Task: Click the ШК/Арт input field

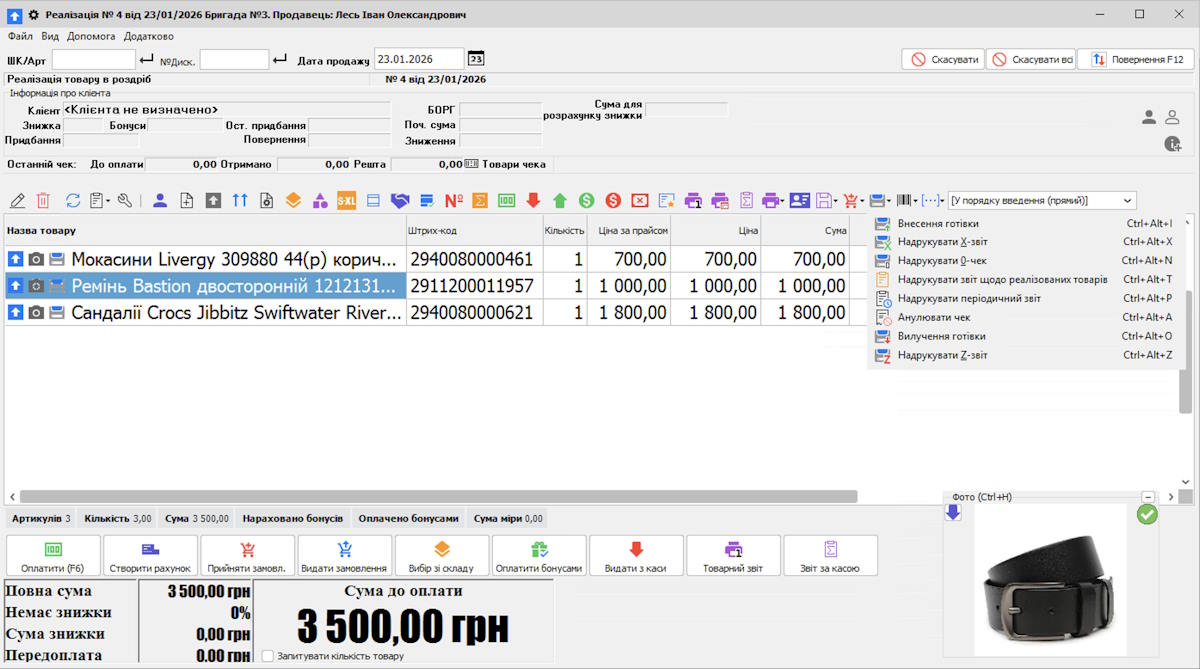Action: point(93,60)
